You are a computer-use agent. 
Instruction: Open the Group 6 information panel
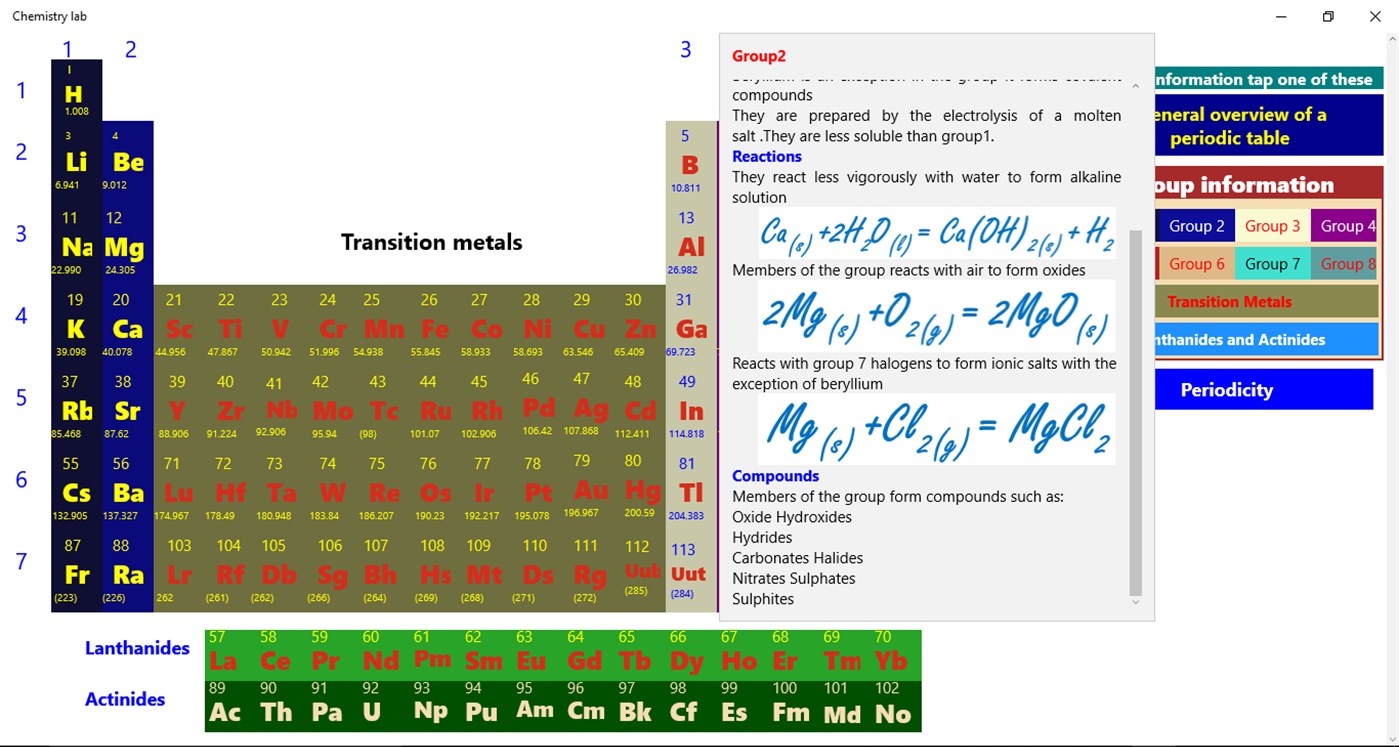(1196, 263)
